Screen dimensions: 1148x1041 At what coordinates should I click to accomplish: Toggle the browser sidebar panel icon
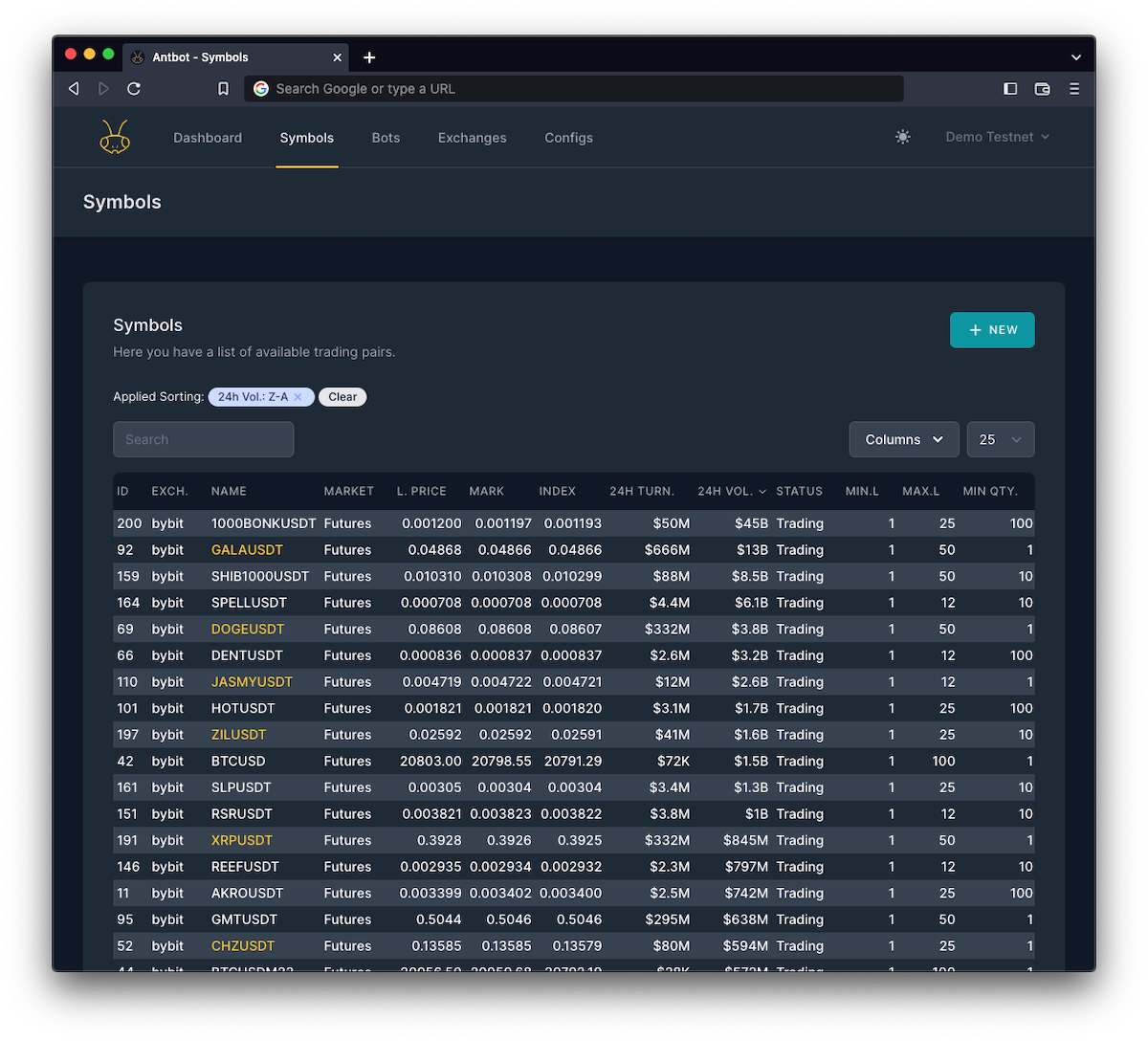click(x=1010, y=88)
